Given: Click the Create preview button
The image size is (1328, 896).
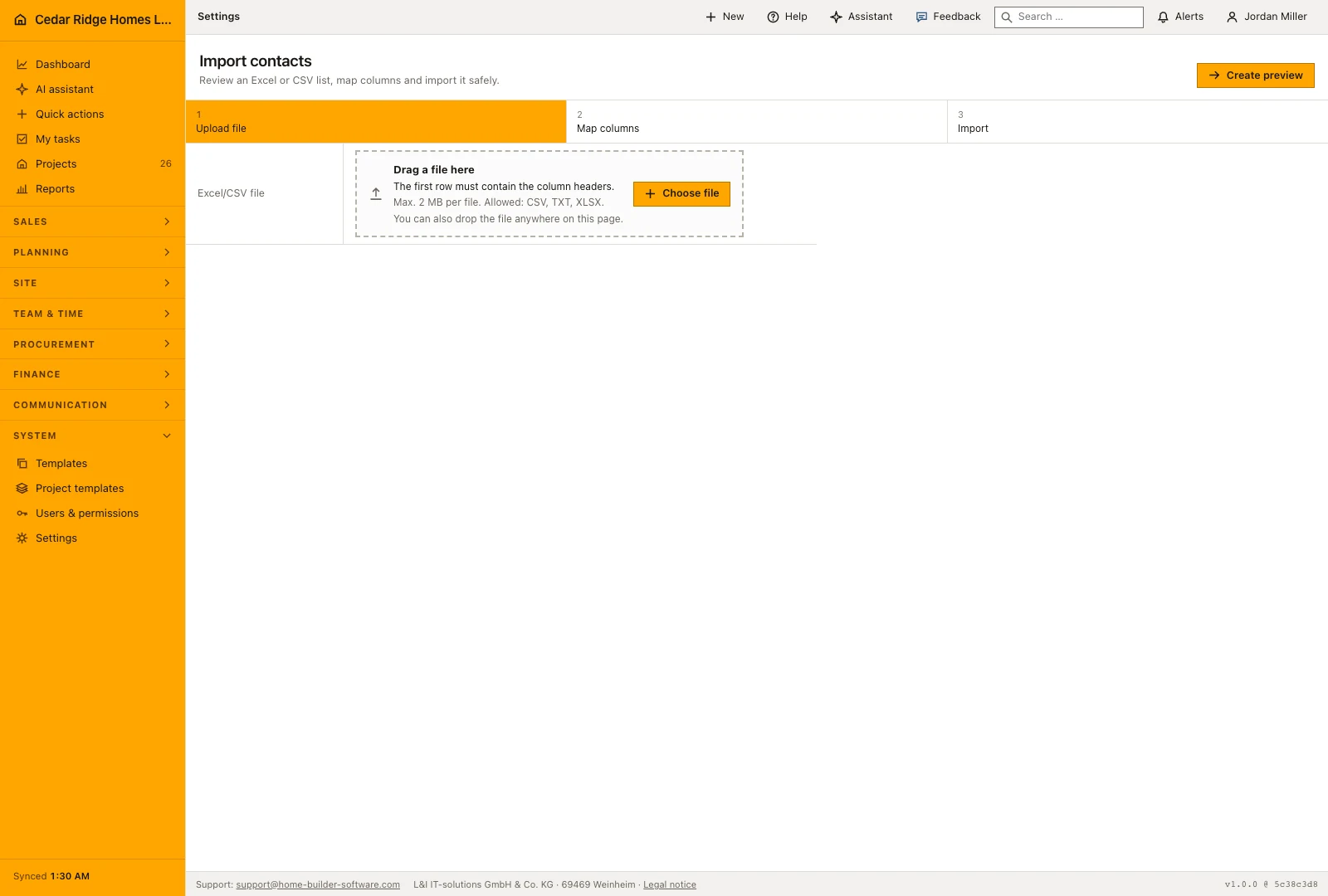Looking at the screenshot, I should coord(1256,75).
